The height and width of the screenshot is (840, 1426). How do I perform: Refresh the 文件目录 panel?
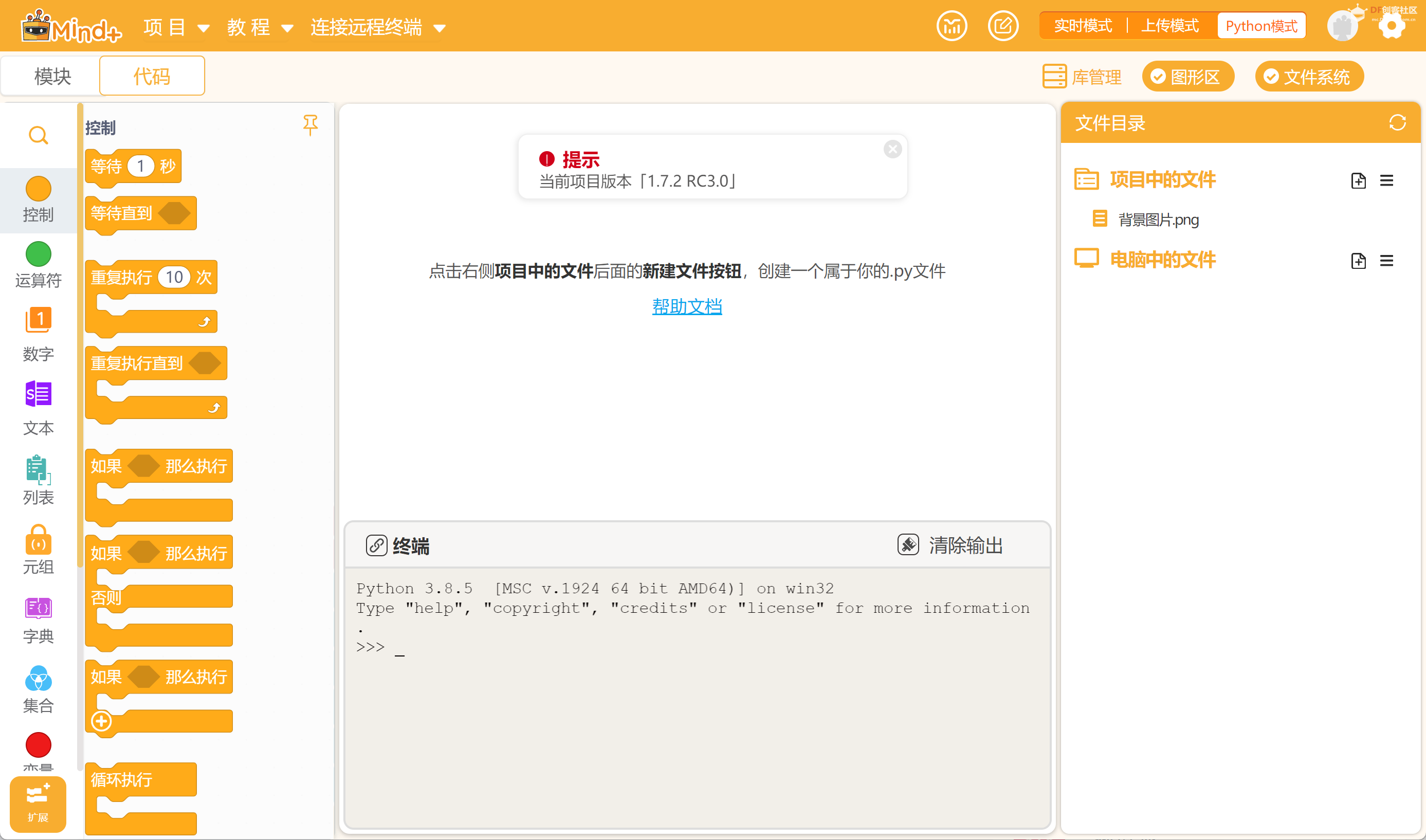[1397, 122]
